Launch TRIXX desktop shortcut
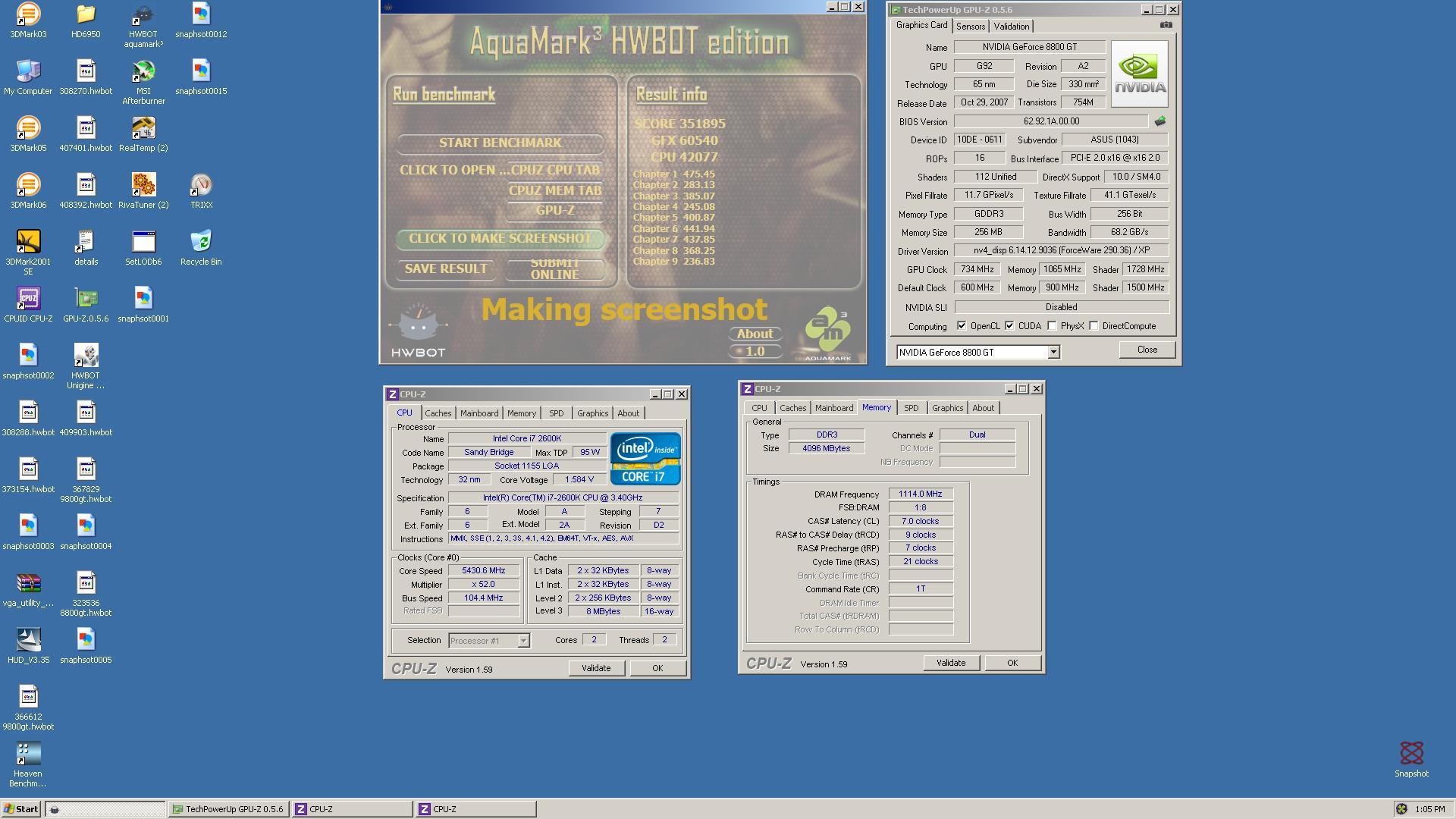 [201, 191]
